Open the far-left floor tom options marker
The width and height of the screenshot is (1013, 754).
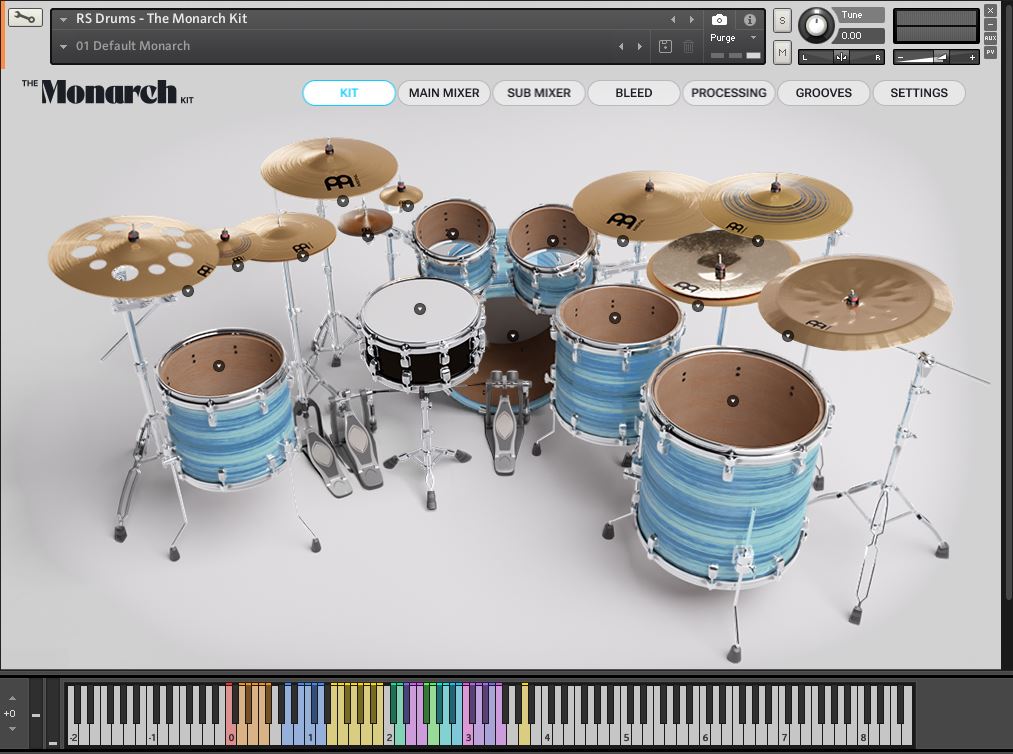[x=218, y=366]
